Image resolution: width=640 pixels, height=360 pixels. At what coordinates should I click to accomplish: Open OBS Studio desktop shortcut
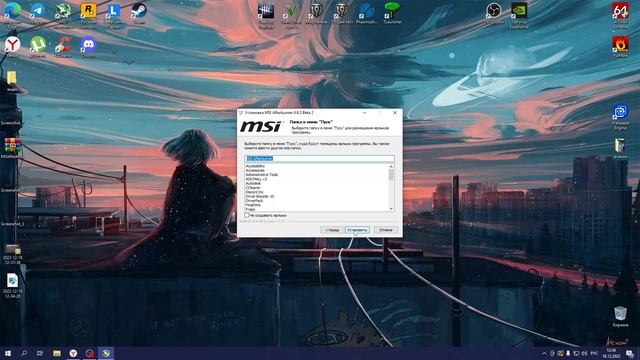tap(493, 11)
